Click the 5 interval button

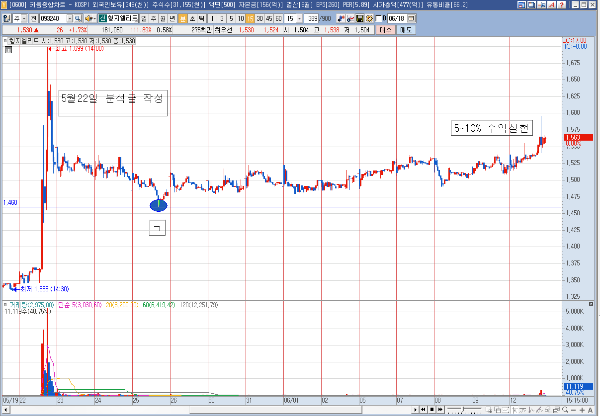(x=231, y=18)
